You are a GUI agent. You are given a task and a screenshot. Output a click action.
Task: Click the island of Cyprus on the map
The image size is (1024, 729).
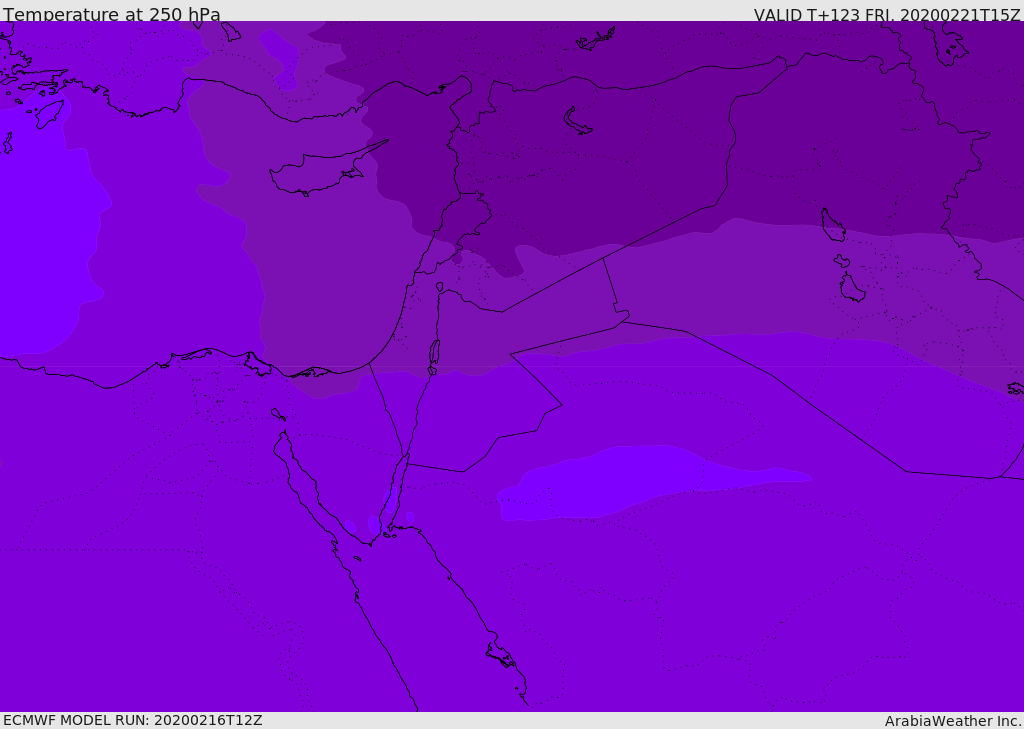tap(320, 172)
